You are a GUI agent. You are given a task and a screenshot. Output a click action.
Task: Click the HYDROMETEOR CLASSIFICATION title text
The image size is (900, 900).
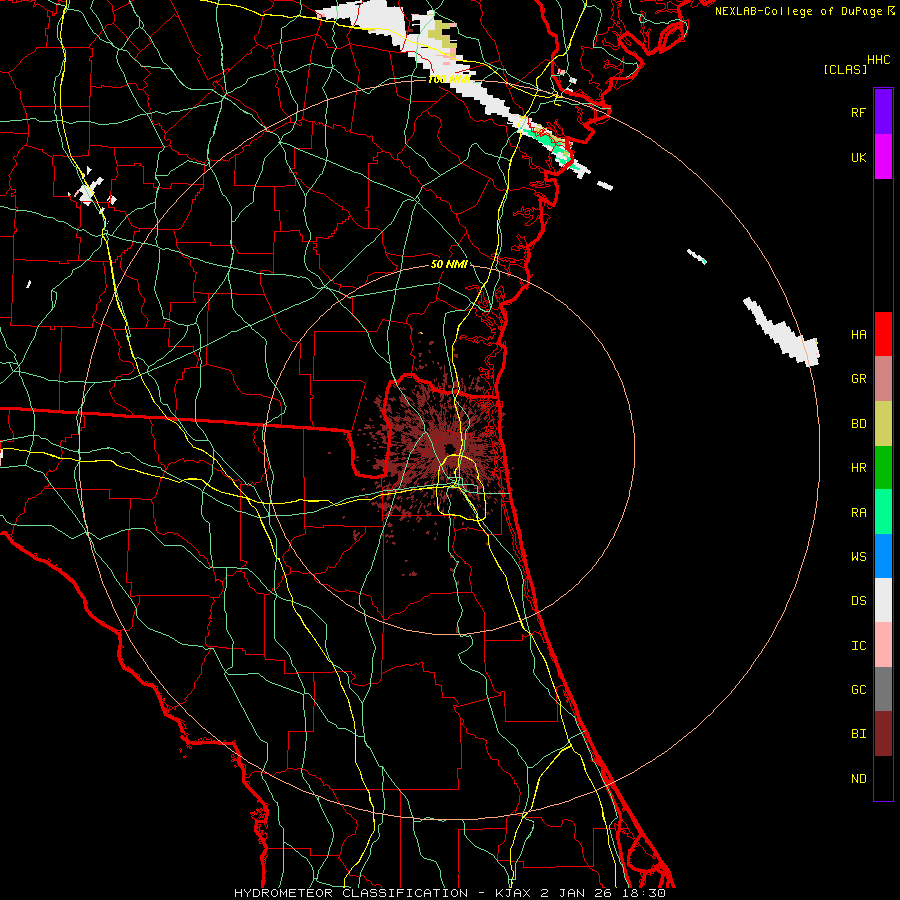point(351,893)
